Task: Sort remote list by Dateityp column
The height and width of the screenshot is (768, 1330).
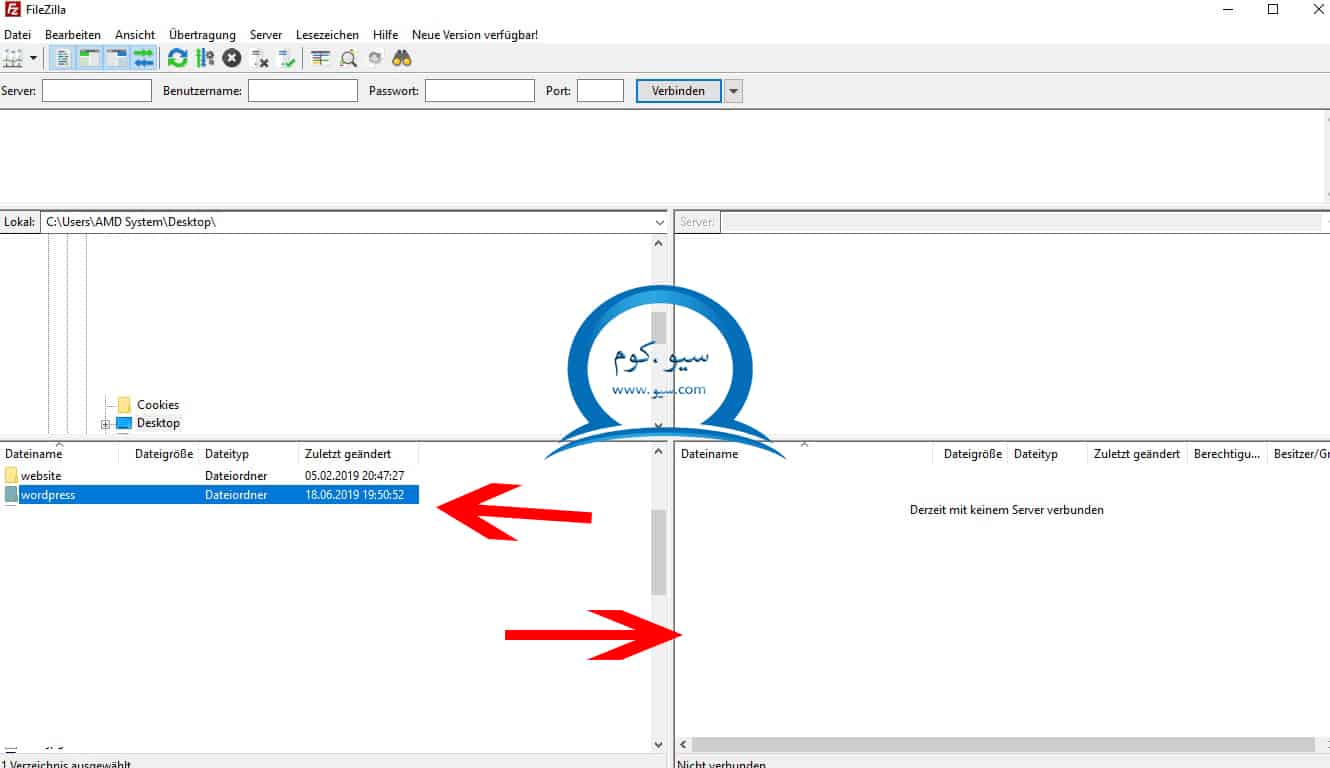Action: click(x=1047, y=454)
